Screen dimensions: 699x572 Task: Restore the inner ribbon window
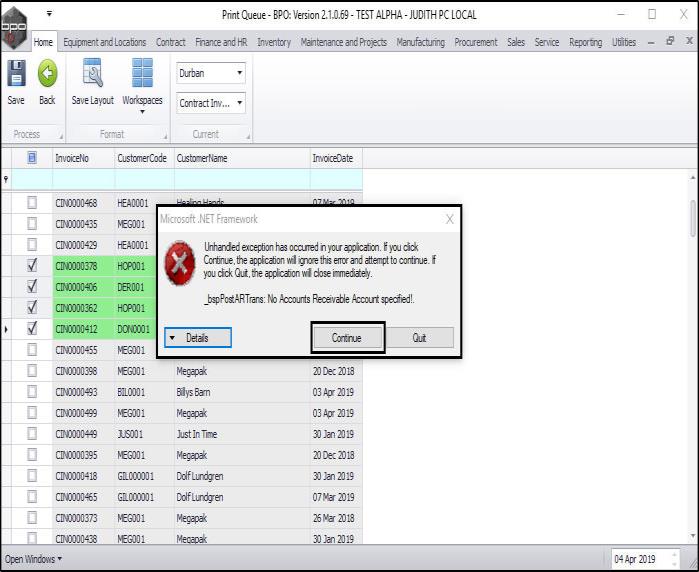click(x=670, y=41)
